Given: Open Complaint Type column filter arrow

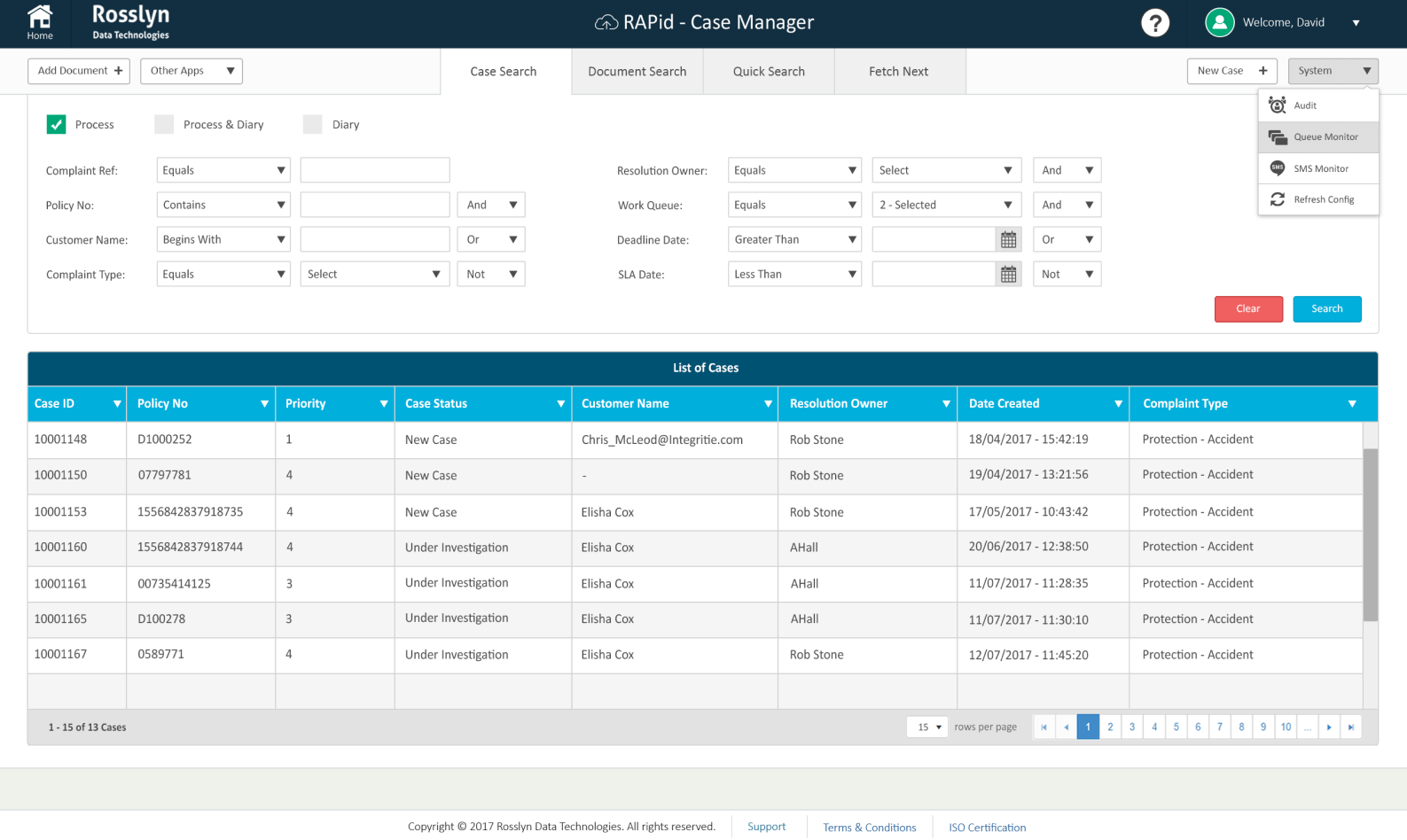Looking at the screenshot, I should [1352, 404].
